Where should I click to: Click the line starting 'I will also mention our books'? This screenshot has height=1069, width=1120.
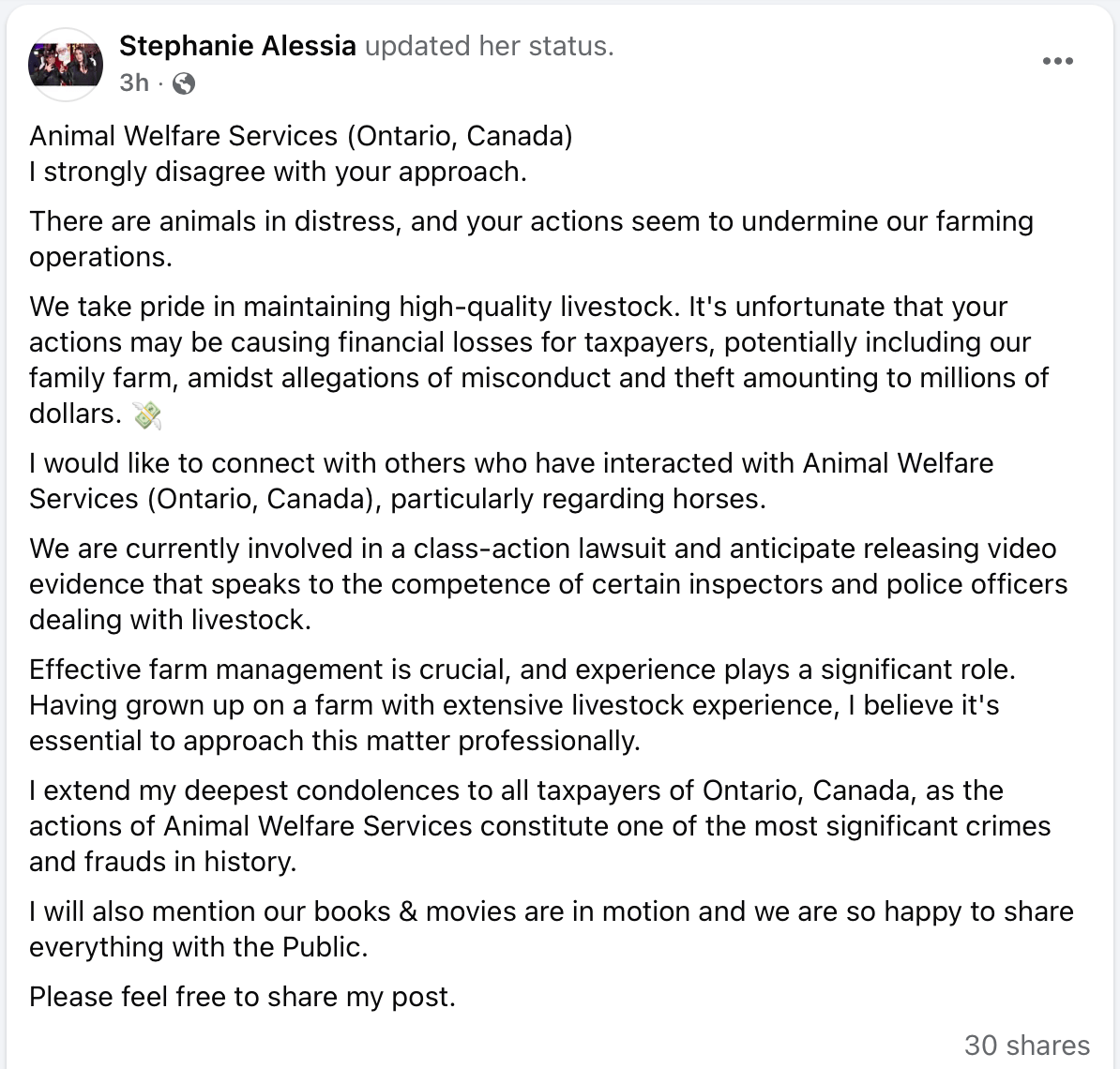click(x=551, y=911)
